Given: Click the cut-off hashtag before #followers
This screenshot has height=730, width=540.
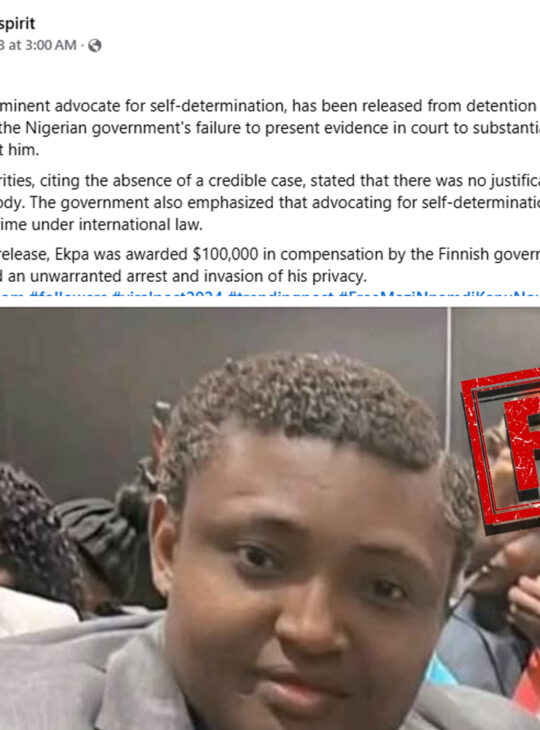Looking at the screenshot, I should tap(13, 295).
